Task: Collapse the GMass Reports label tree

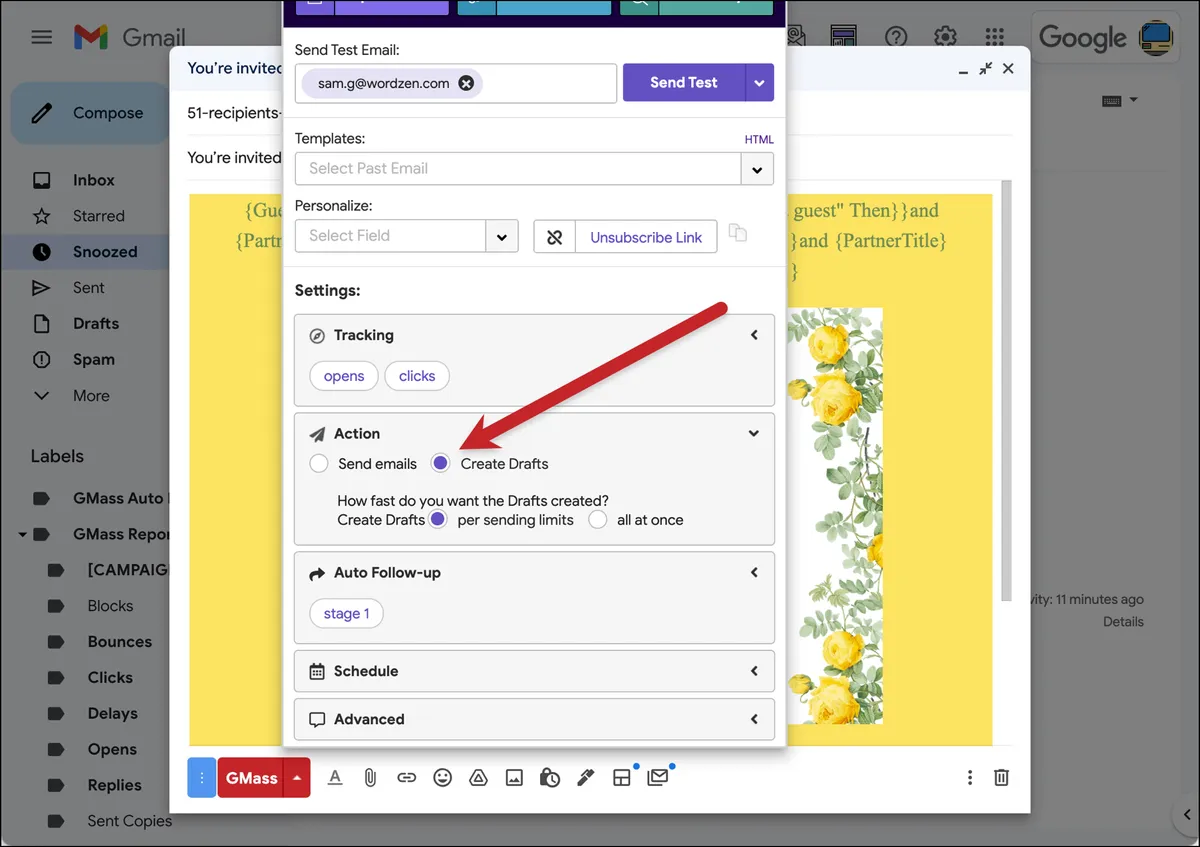Action: pyautogui.click(x=21, y=535)
